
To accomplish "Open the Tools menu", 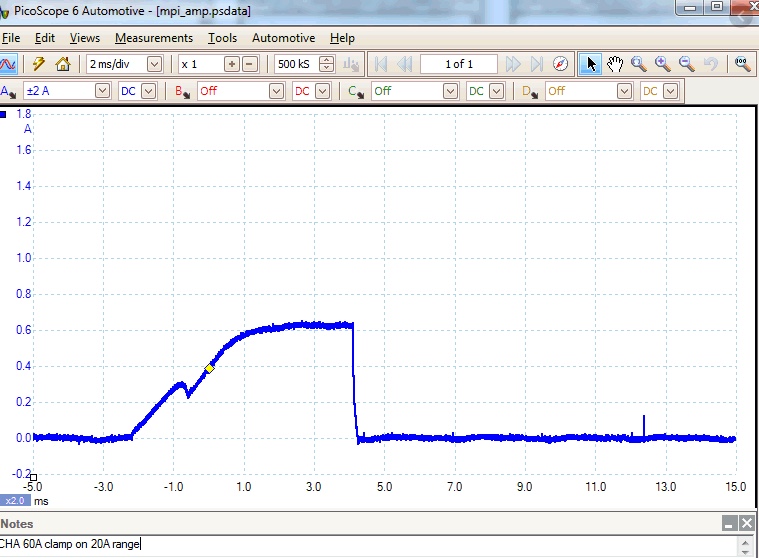I will click(222, 38).
